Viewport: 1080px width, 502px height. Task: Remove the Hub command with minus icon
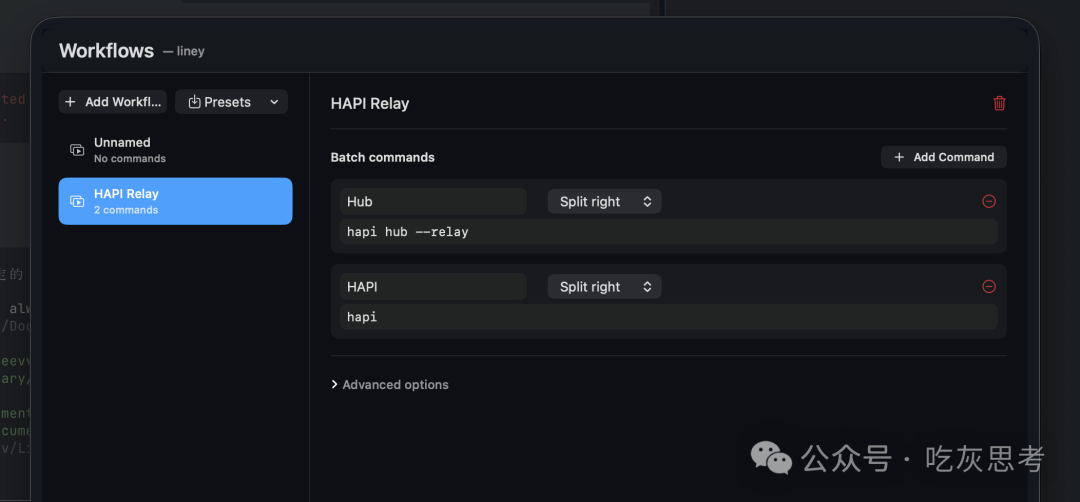pyautogui.click(x=988, y=201)
